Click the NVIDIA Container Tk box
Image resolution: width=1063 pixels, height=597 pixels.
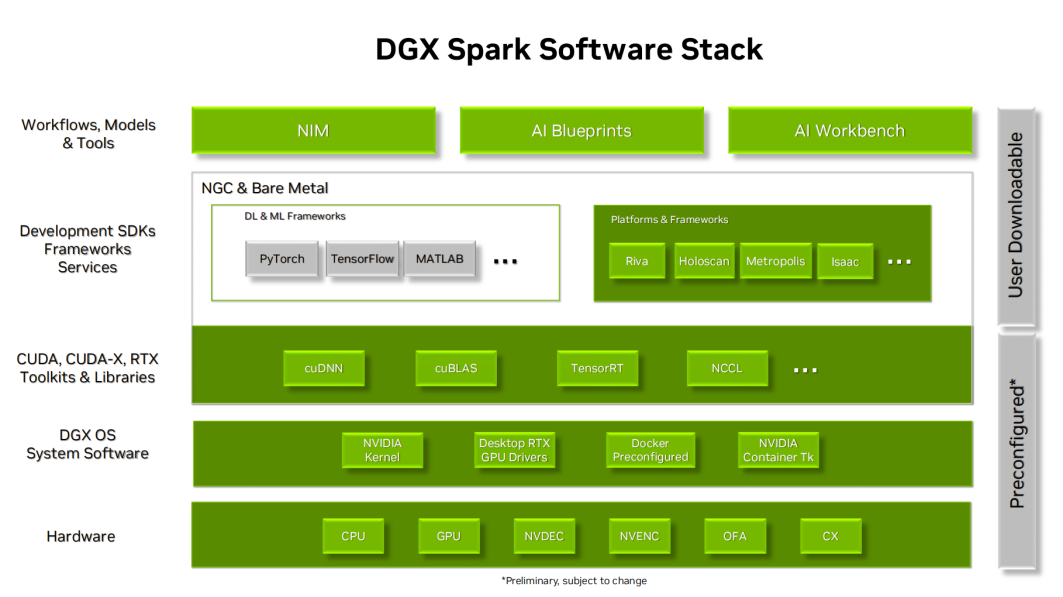[x=778, y=450]
